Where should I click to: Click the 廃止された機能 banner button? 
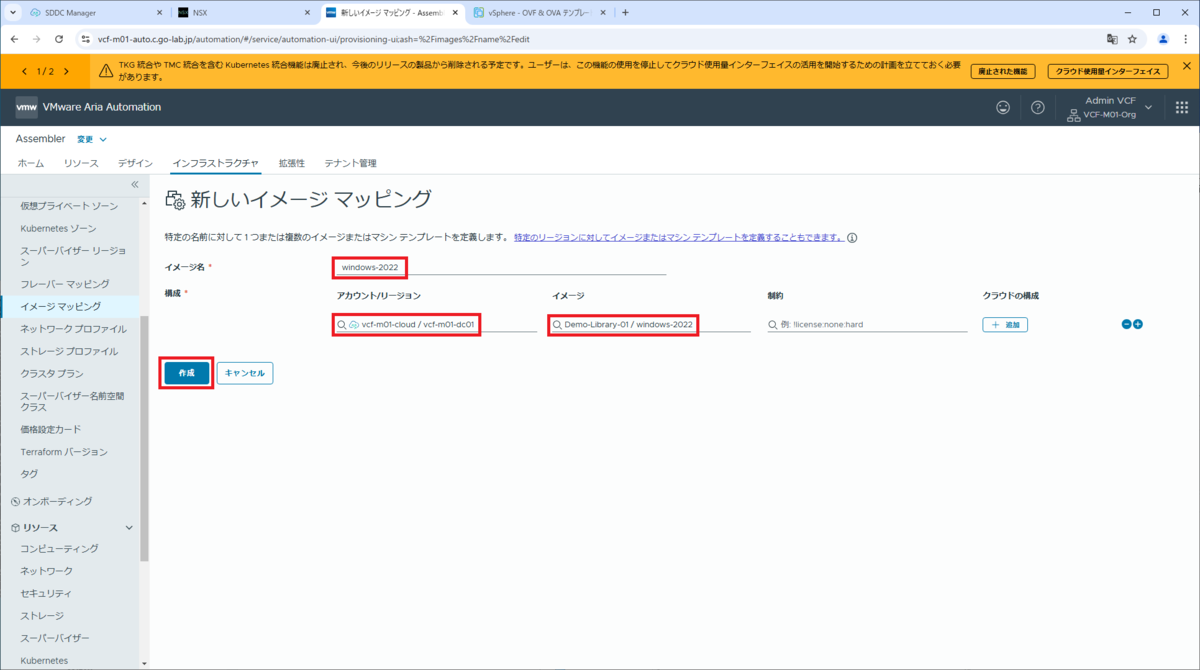tap(1003, 71)
